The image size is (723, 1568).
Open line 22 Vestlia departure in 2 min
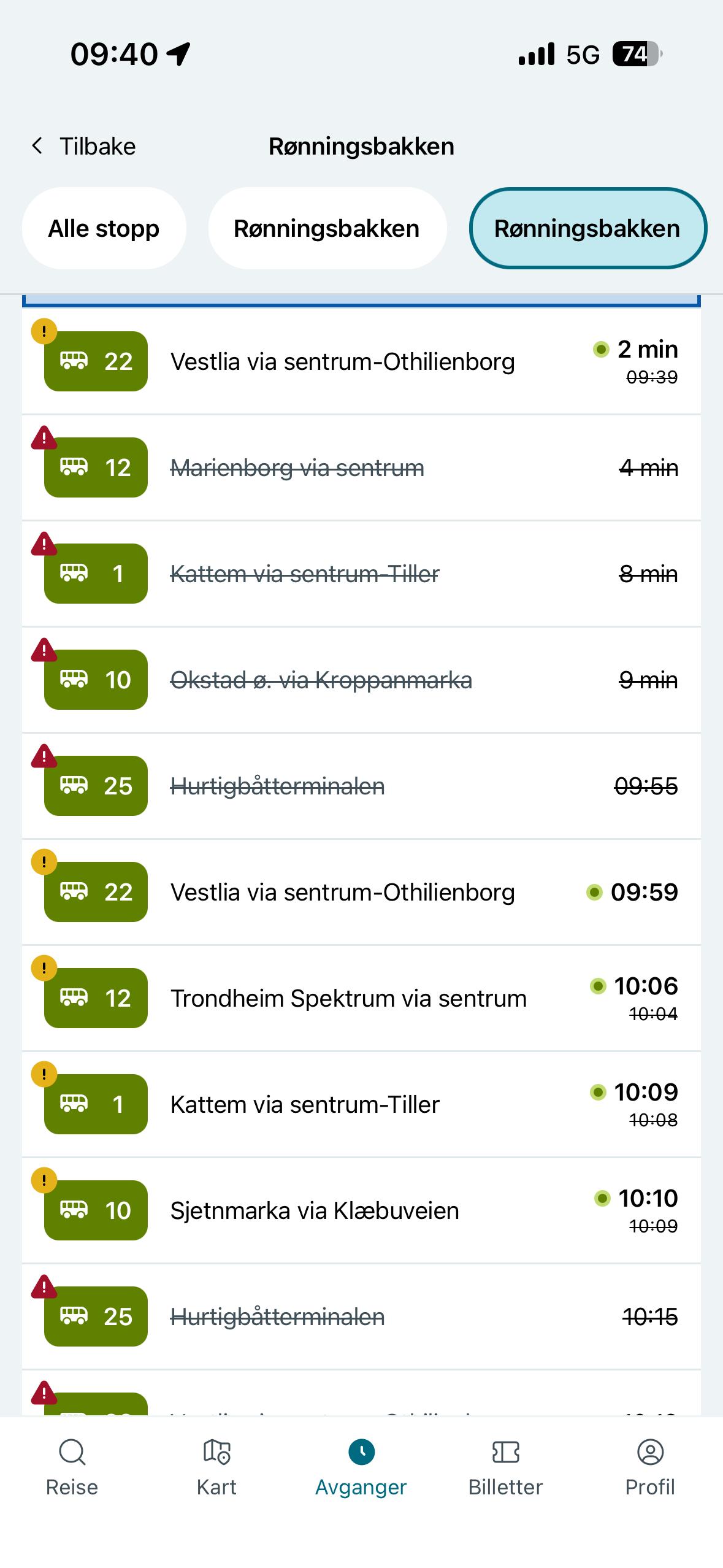pyautogui.click(x=361, y=361)
